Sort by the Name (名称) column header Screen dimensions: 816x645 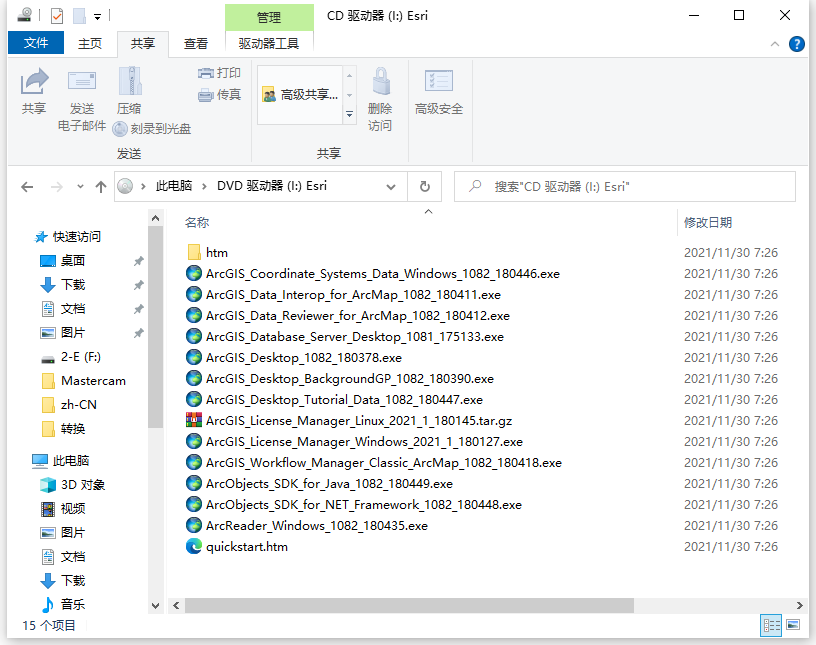click(x=197, y=222)
